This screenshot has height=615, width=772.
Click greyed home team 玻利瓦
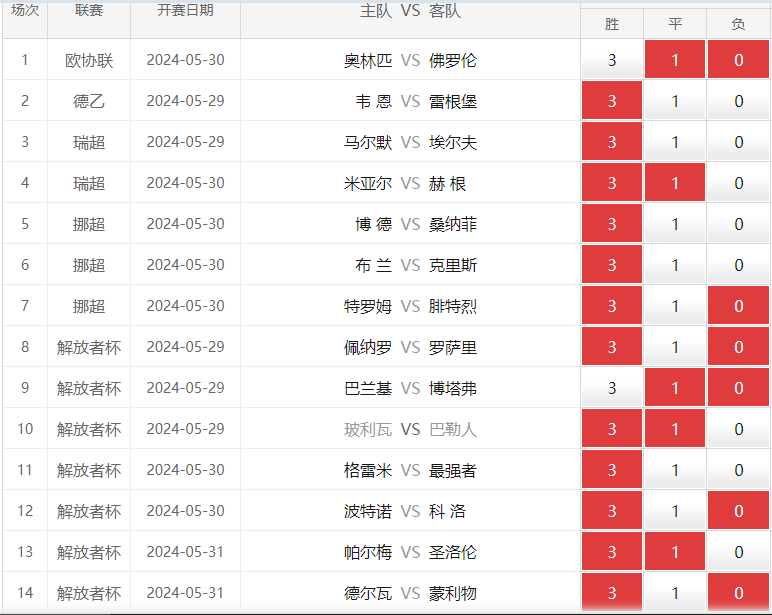(x=368, y=429)
